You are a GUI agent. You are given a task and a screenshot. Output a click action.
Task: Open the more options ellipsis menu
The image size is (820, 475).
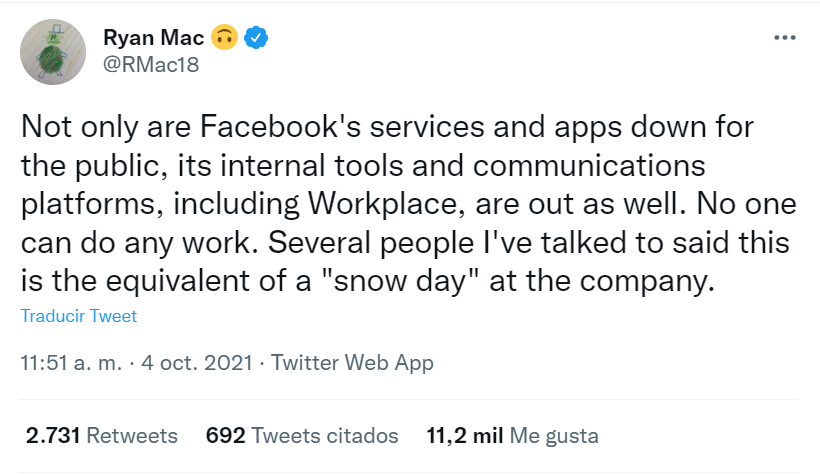pos(786,38)
